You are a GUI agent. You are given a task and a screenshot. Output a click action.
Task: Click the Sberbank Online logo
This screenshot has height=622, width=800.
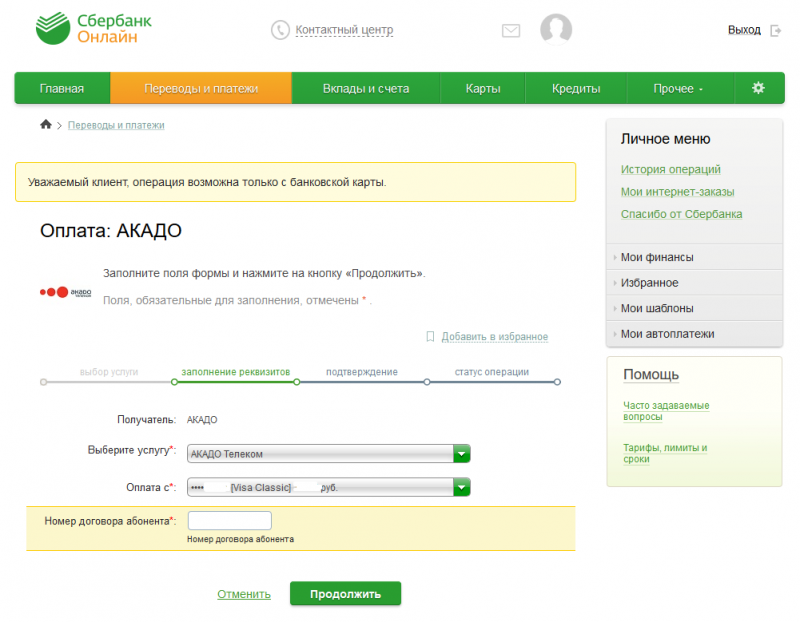93,28
